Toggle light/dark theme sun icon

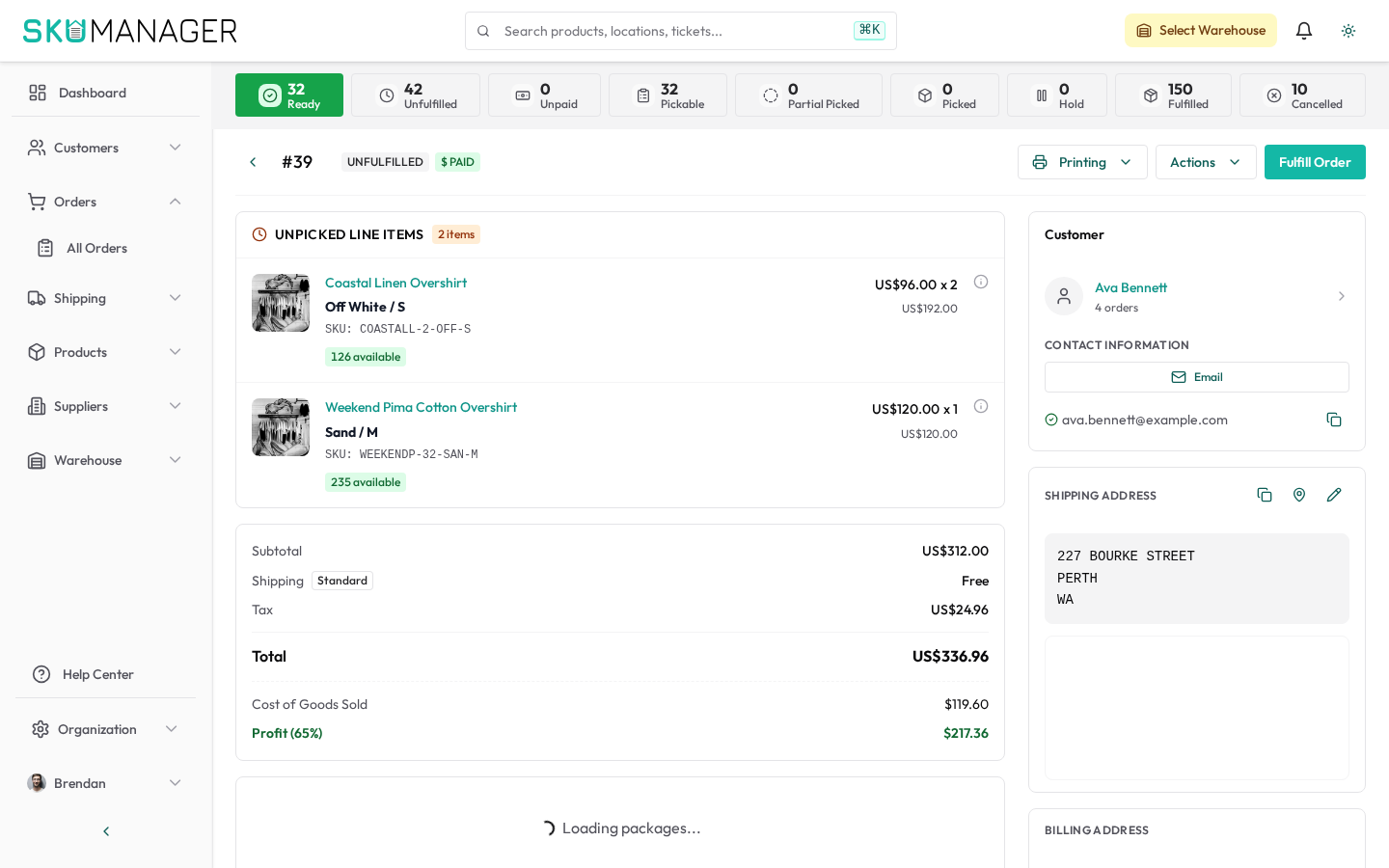(x=1348, y=31)
